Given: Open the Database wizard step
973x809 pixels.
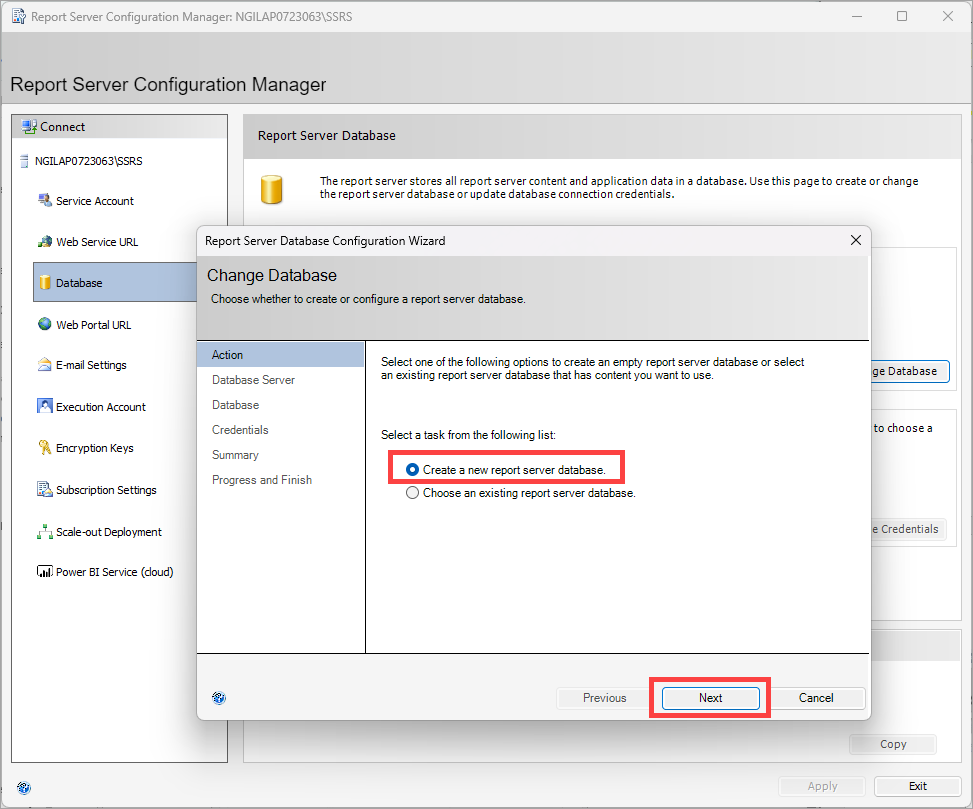Looking at the screenshot, I should point(235,405).
